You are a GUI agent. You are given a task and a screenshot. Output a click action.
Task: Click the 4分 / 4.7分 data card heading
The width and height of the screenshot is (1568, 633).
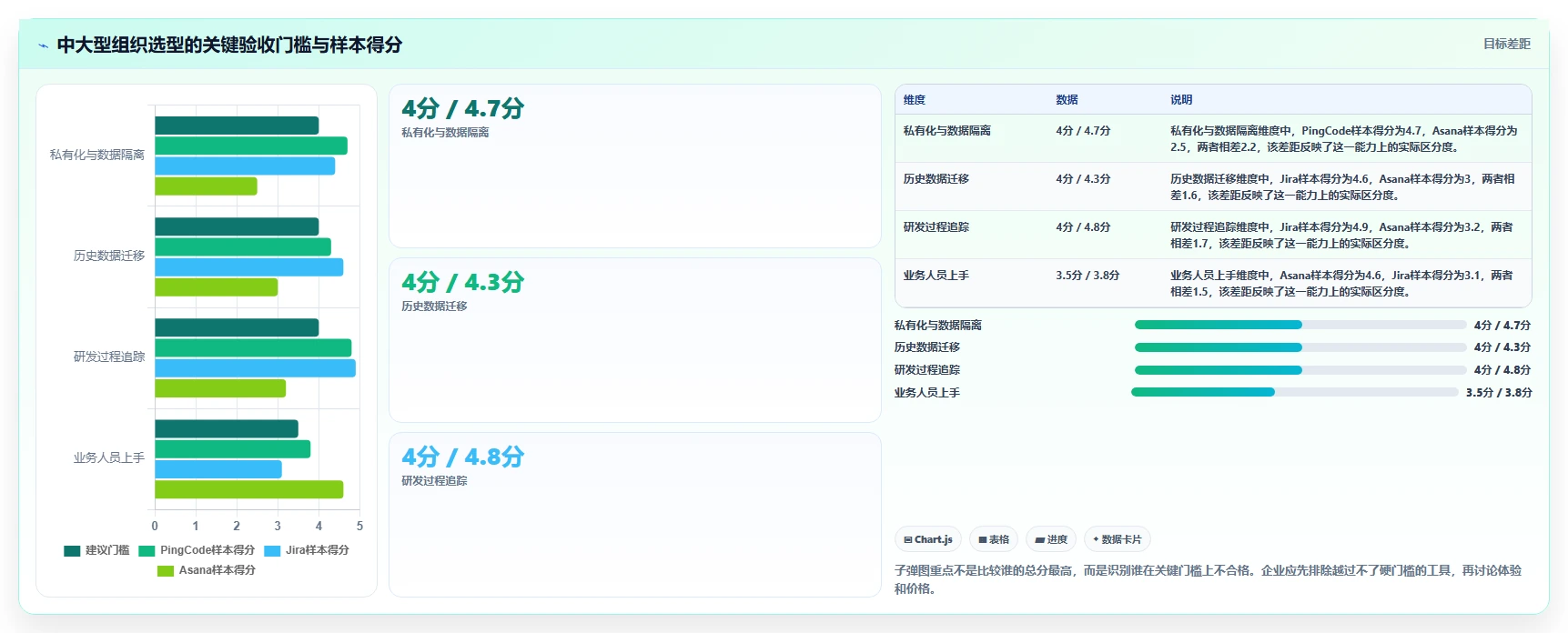click(x=462, y=108)
